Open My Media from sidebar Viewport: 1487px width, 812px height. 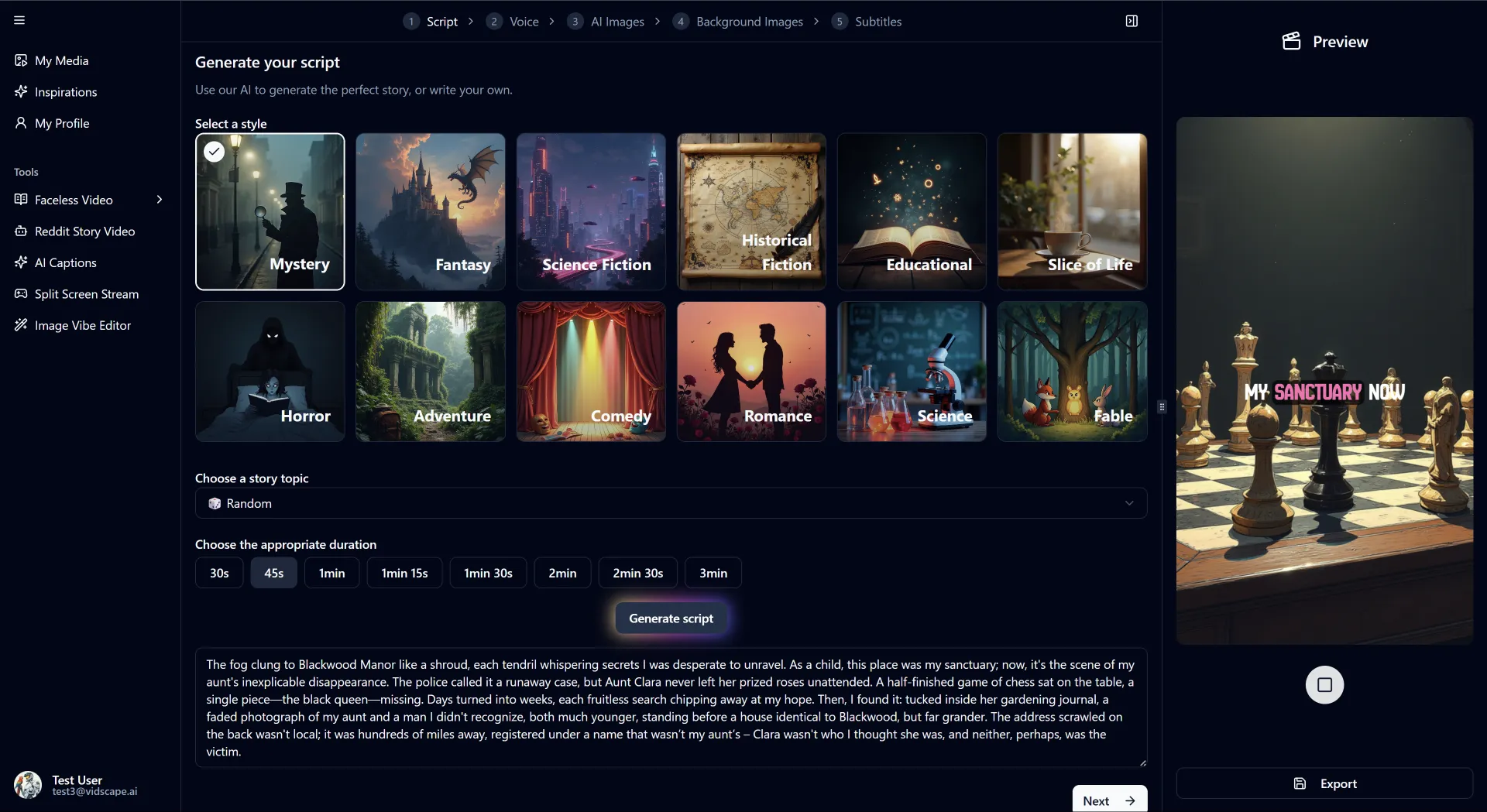(x=61, y=60)
